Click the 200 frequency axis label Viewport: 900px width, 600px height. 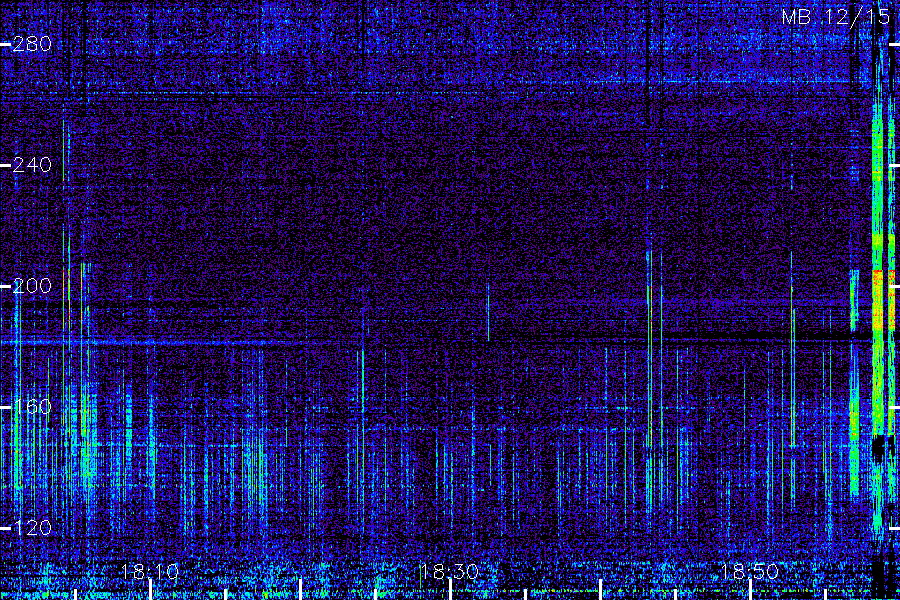(32, 286)
